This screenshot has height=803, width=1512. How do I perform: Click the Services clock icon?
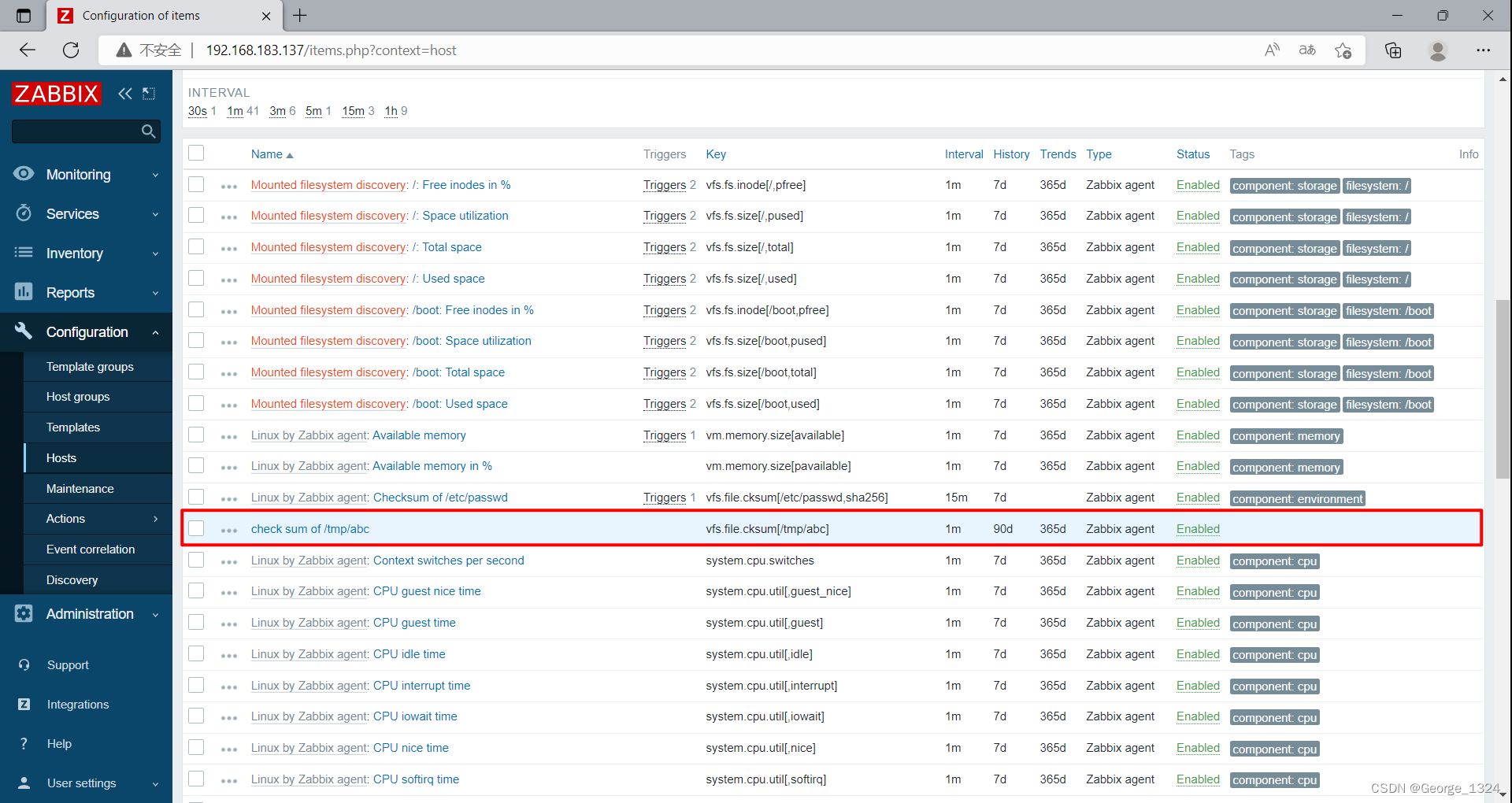click(24, 213)
